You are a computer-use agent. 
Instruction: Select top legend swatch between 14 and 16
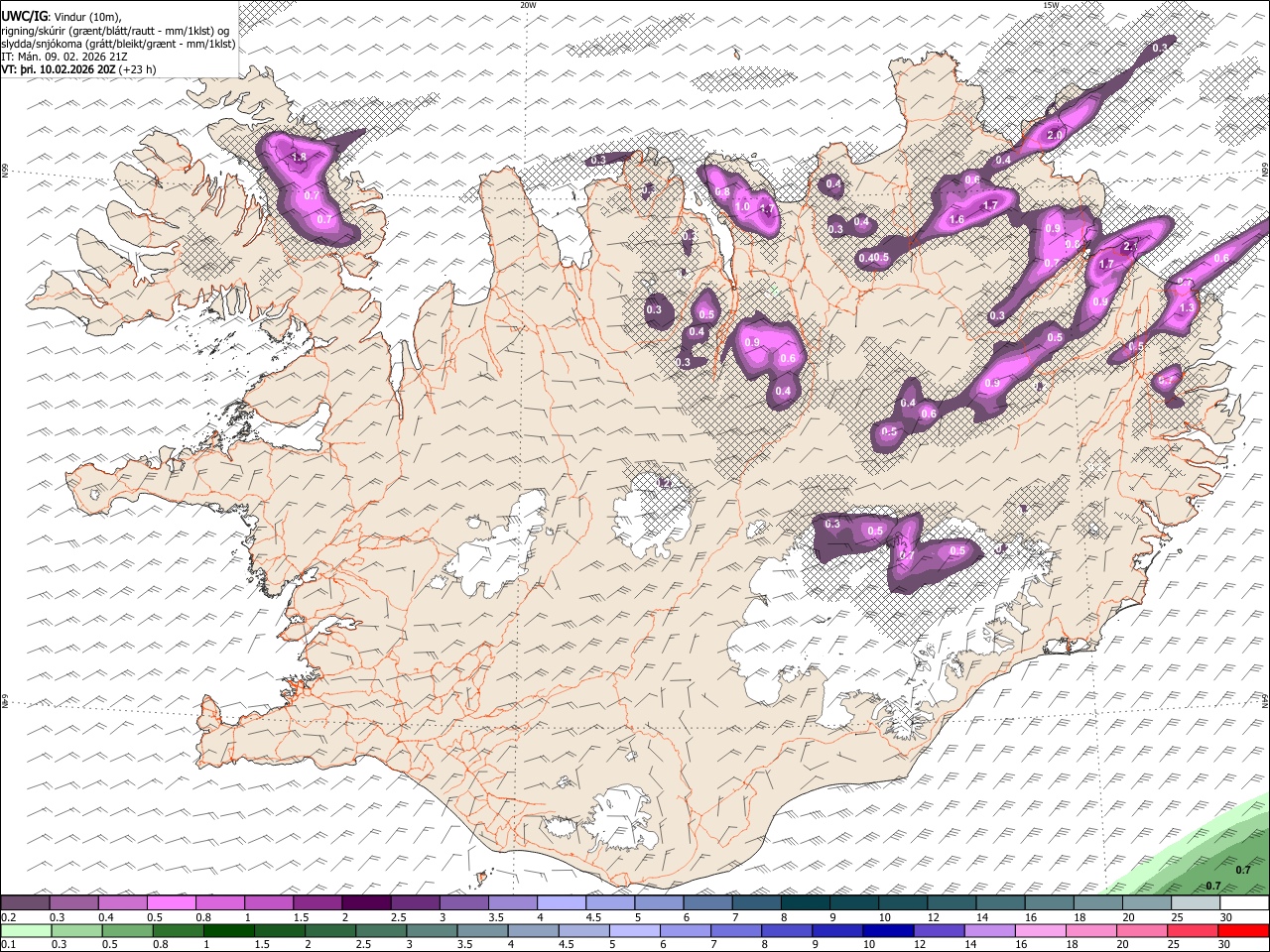click(1000, 902)
